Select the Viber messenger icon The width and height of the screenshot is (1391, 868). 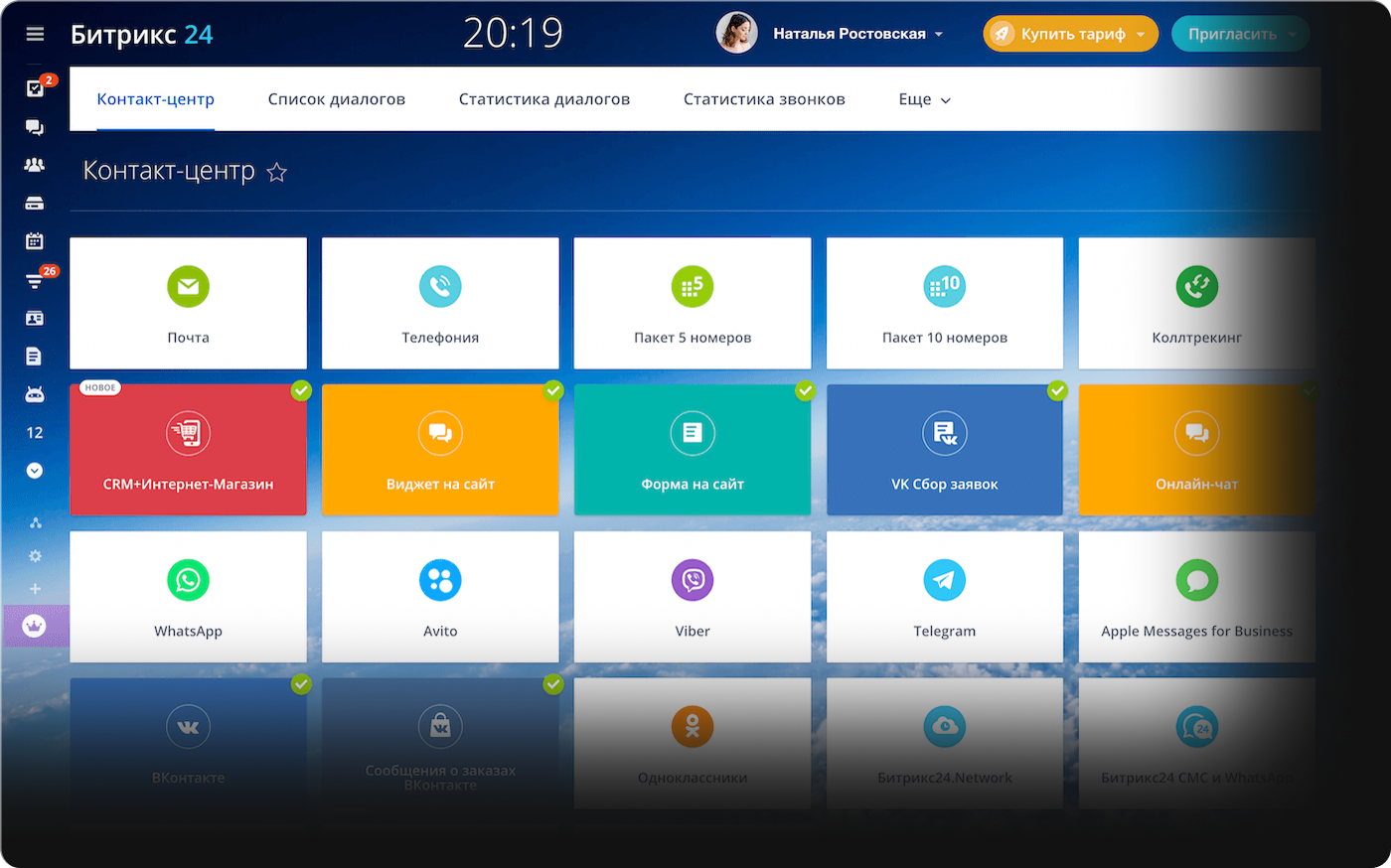pos(693,580)
